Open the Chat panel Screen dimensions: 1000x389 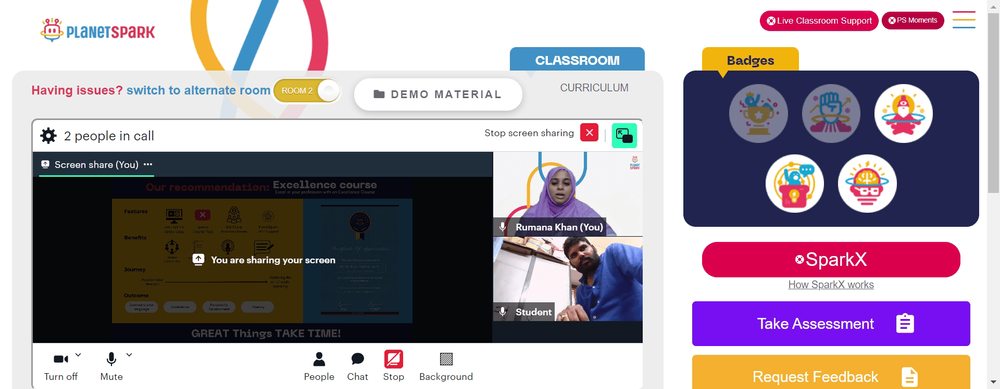[x=358, y=367]
